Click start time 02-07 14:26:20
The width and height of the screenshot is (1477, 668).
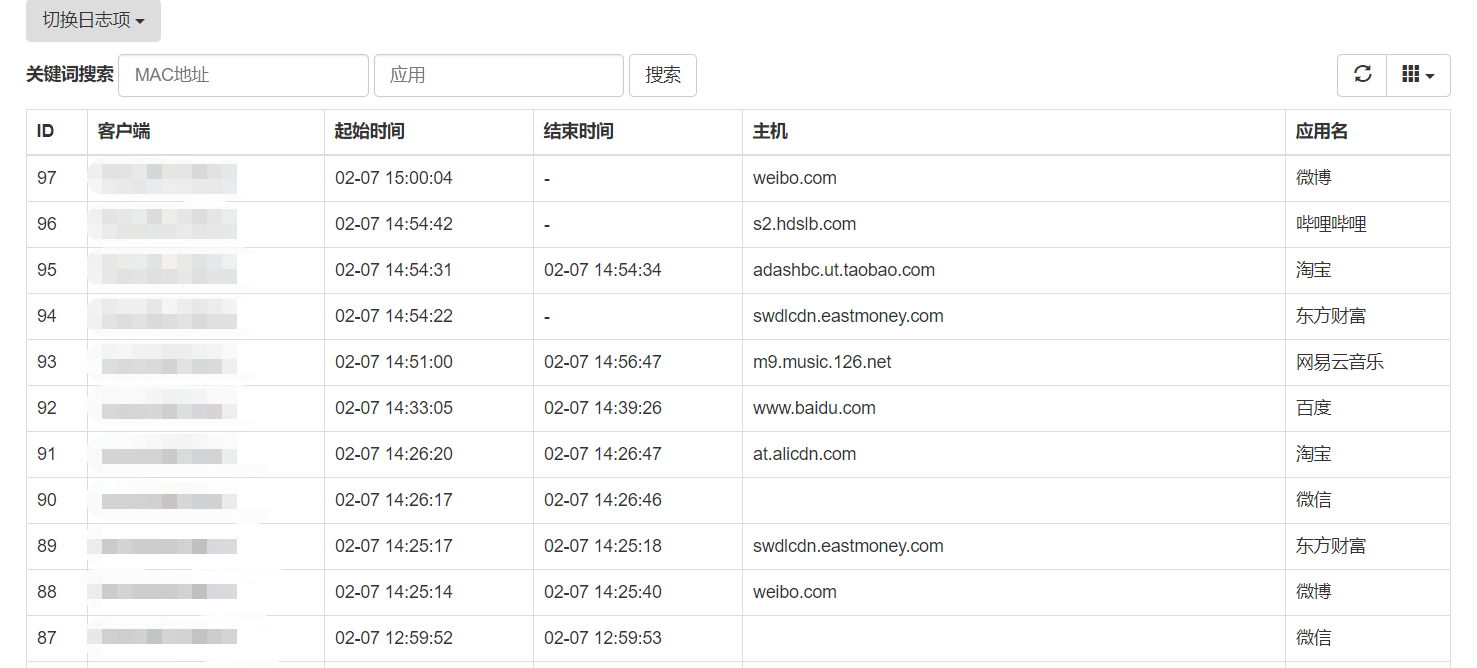coord(394,454)
